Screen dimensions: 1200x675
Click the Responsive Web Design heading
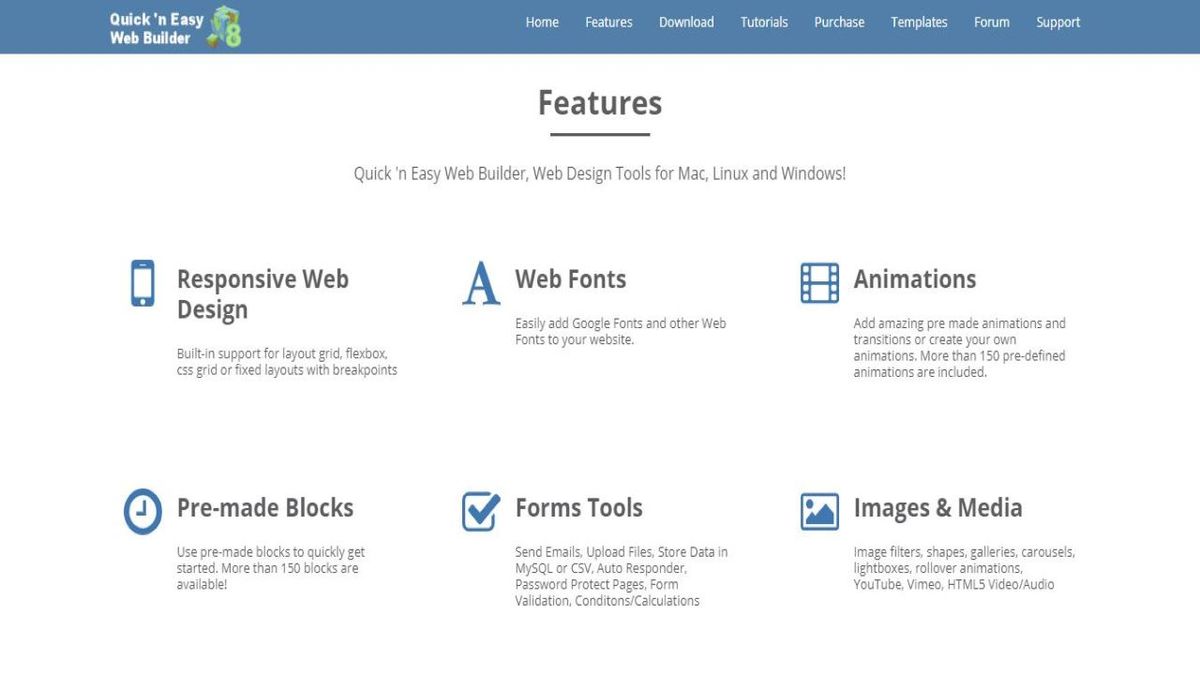(262, 294)
